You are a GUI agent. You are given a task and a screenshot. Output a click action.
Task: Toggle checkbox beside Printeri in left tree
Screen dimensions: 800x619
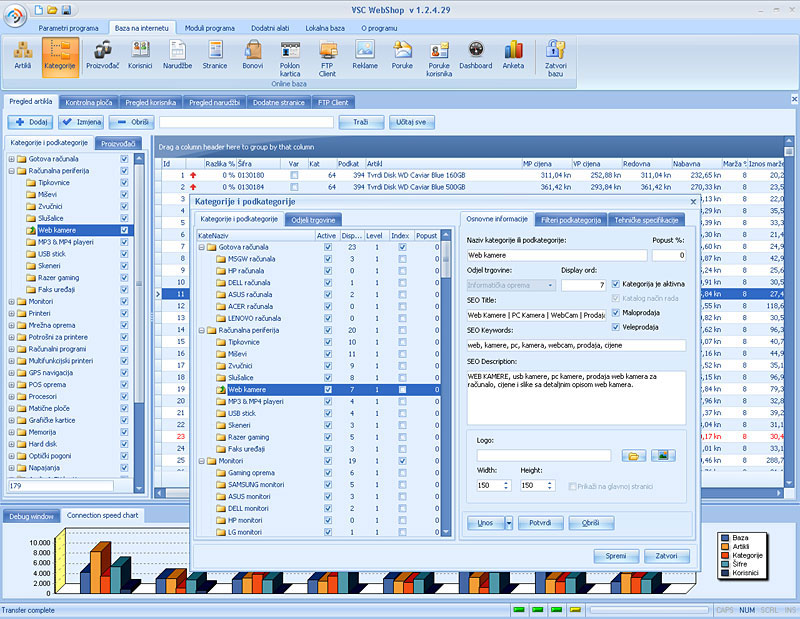pyautogui.click(x=124, y=313)
